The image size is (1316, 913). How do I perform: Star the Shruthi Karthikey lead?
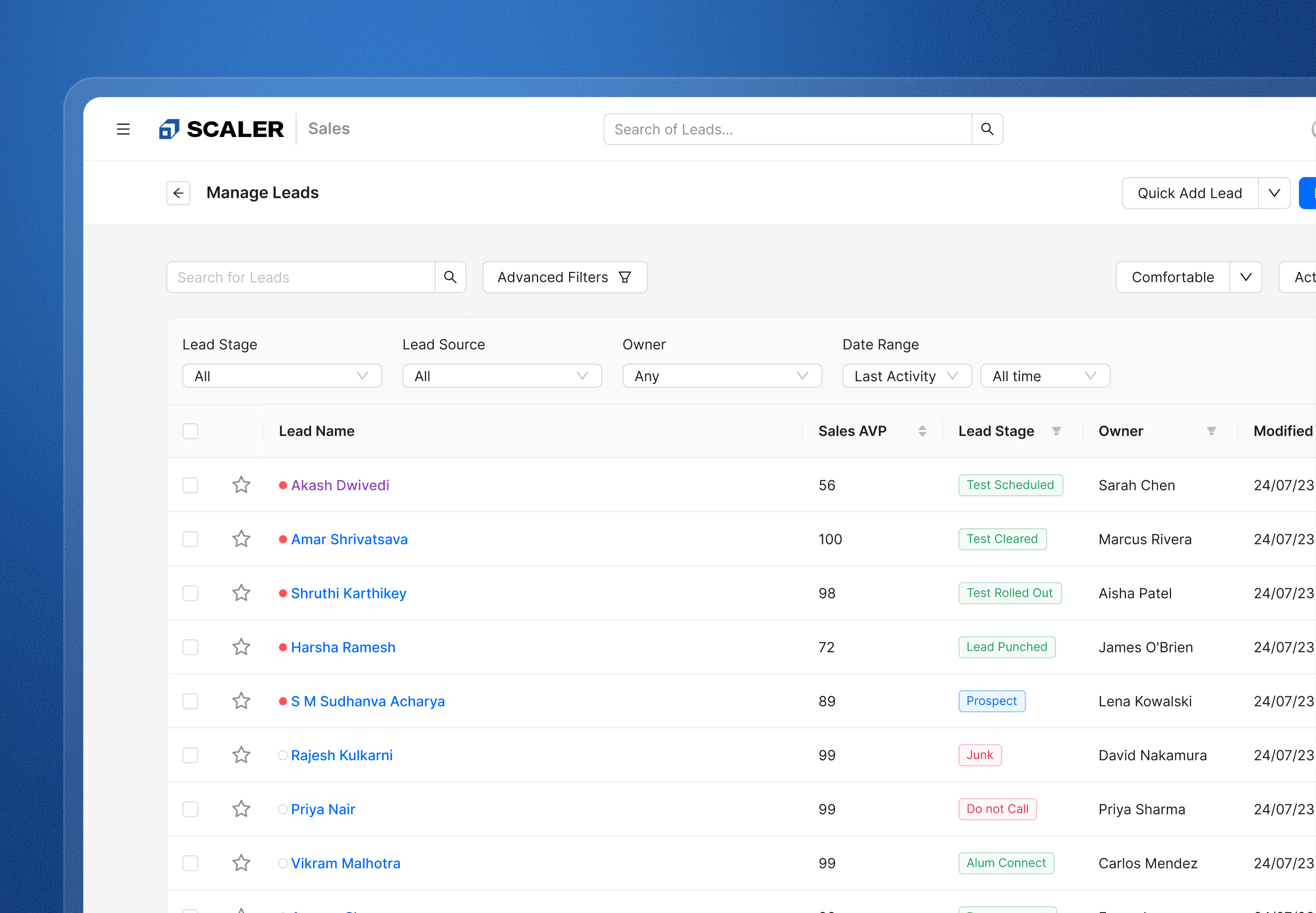241,593
